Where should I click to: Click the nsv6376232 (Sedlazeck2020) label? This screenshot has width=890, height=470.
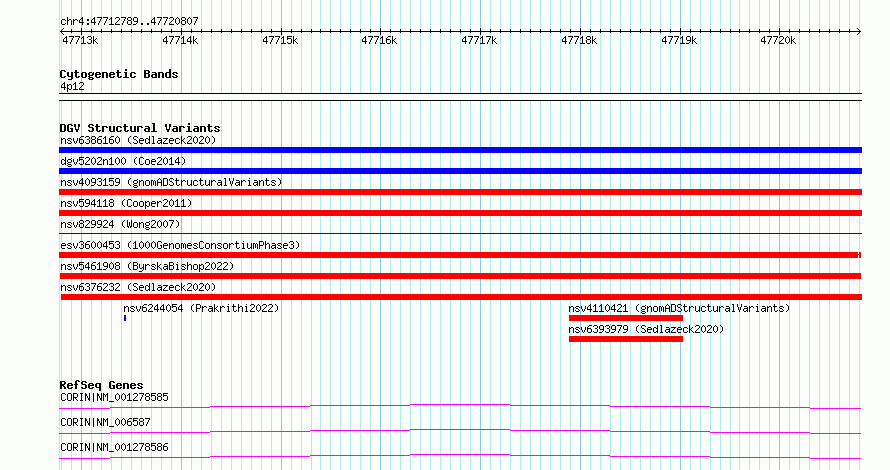138,287
